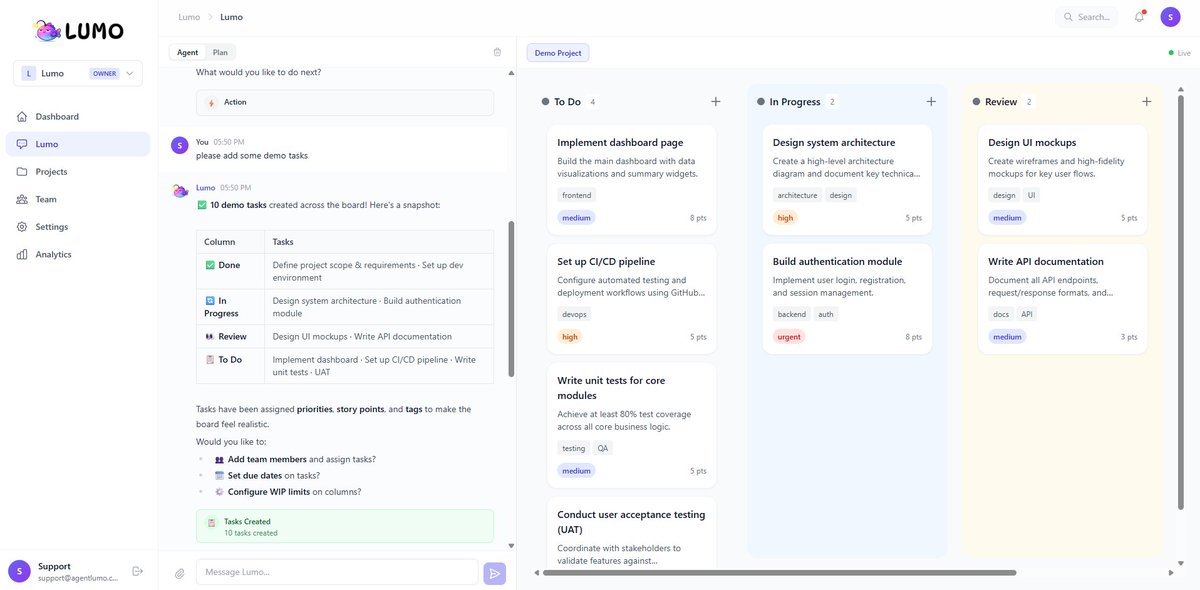Click the Tasks Created clipboard icon
Image resolution: width=1200 pixels, height=590 pixels.
[211, 522]
